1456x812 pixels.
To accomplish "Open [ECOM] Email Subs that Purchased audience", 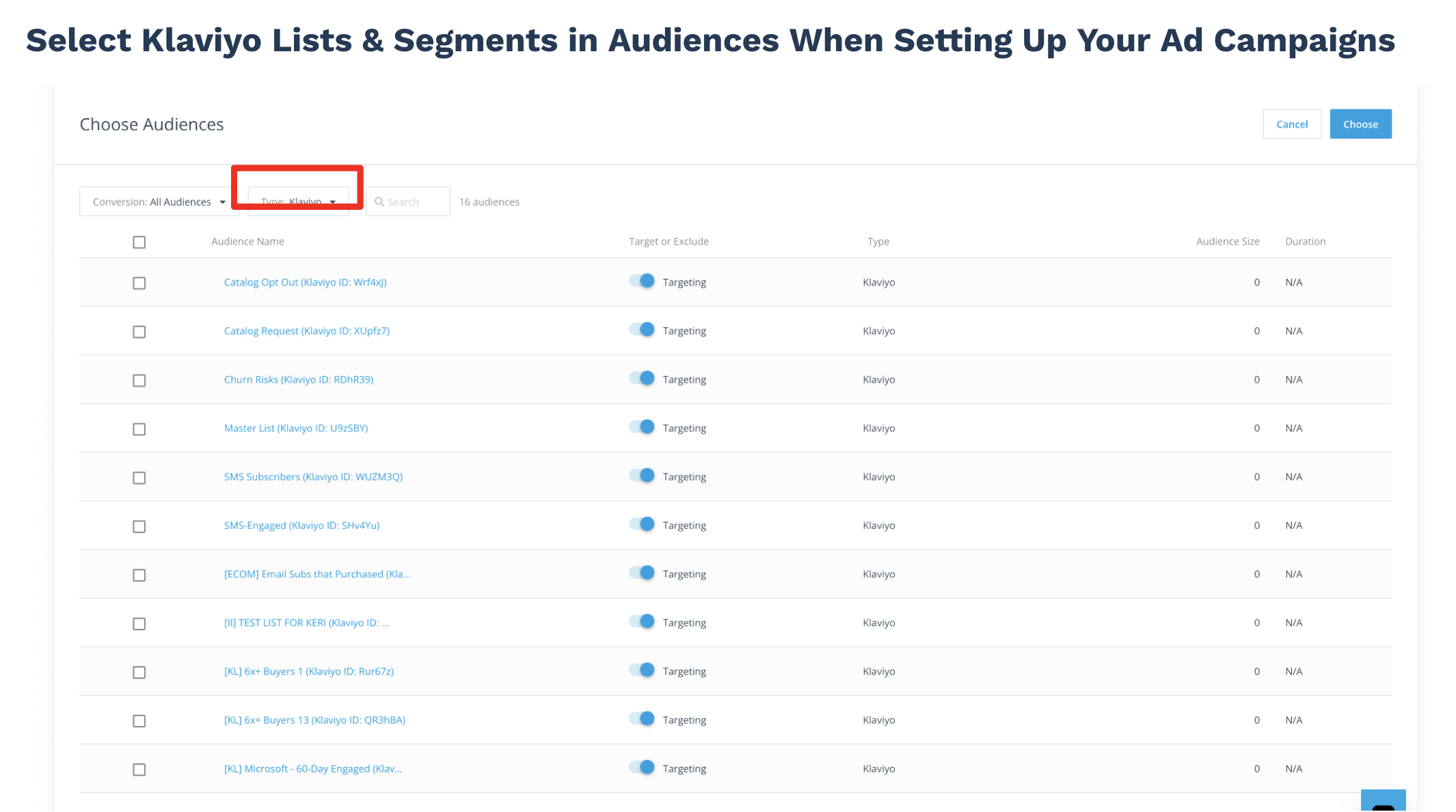I will click(x=318, y=573).
